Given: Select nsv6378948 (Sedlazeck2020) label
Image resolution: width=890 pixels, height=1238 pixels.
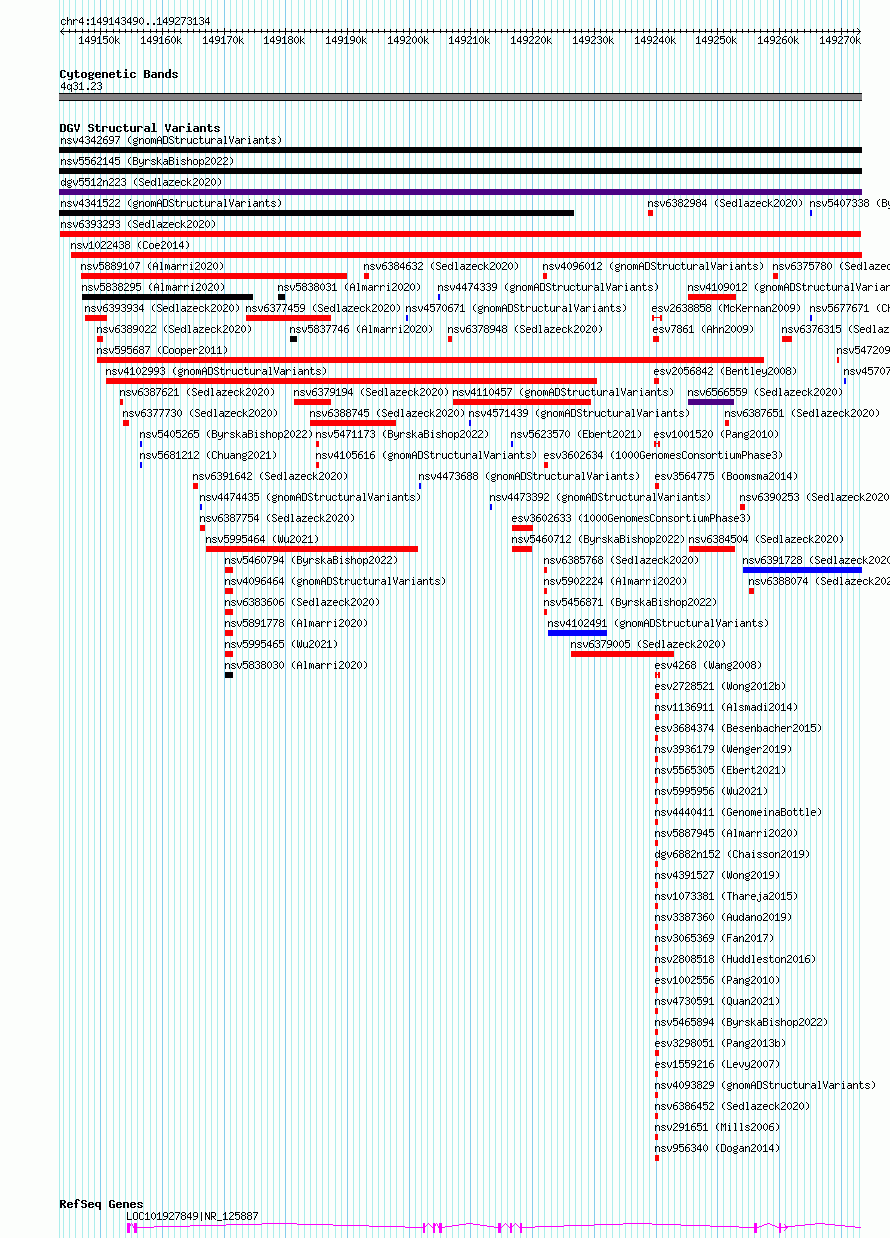Looking at the screenshot, I should 525,329.
